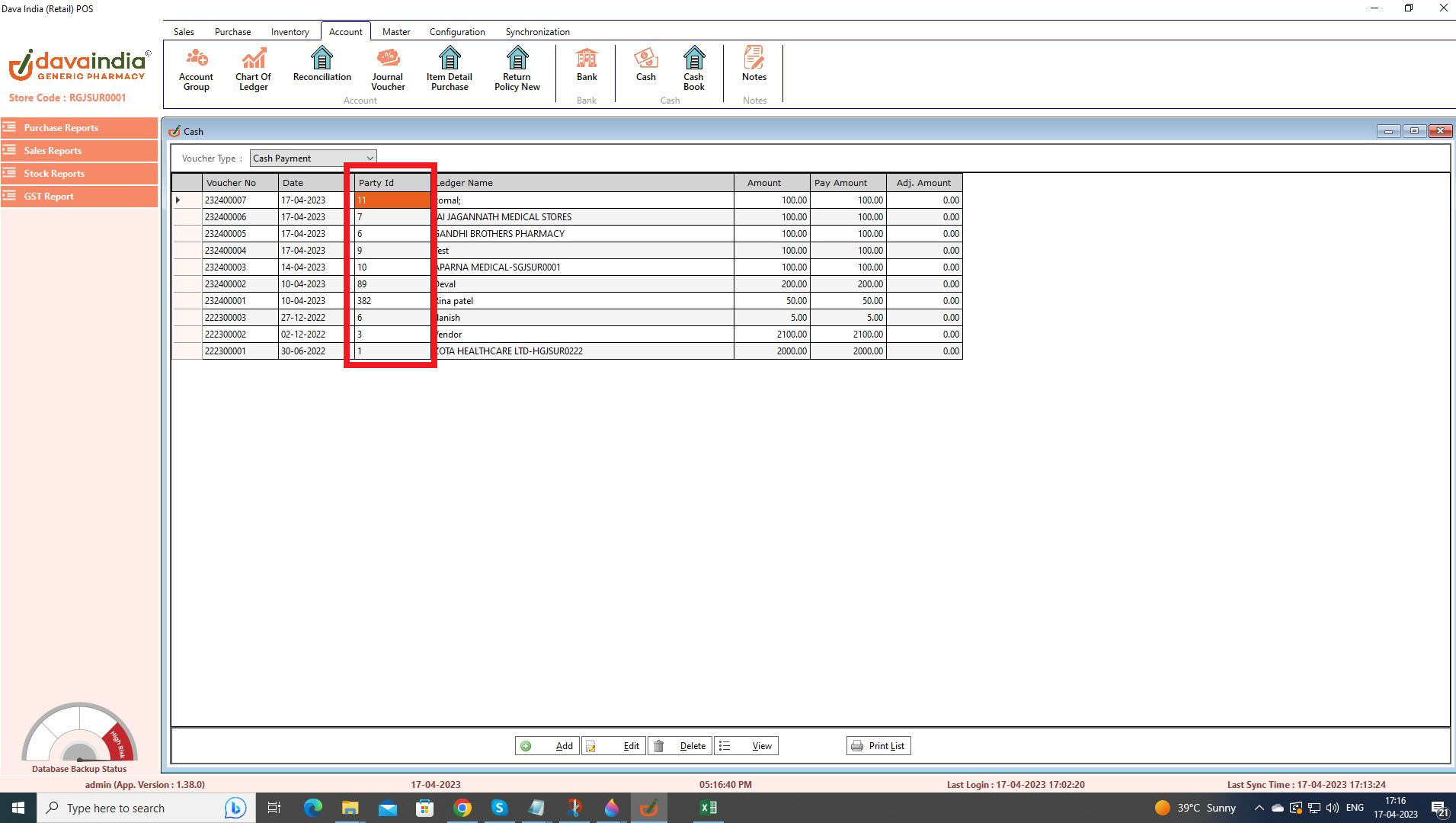The image size is (1456, 823).
Task: Expand the Voucher Type dropdown
Action: [370, 159]
